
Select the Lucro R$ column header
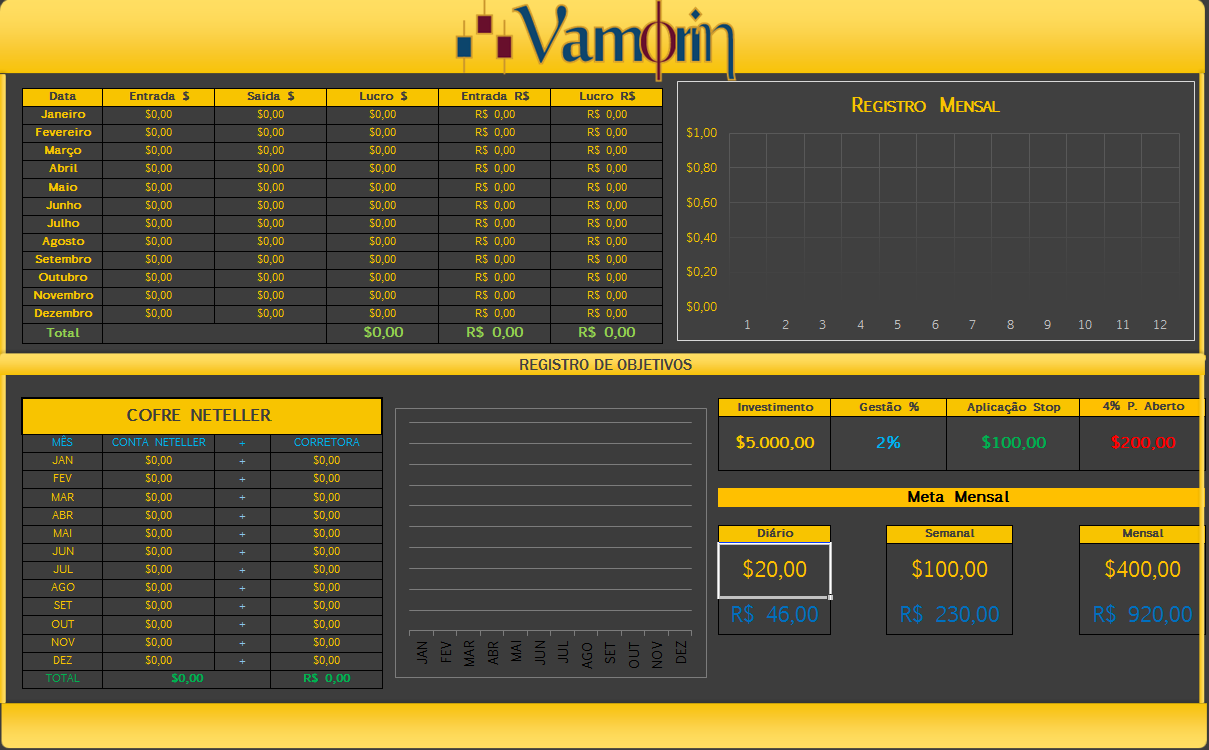pyautogui.click(x=607, y=97)
